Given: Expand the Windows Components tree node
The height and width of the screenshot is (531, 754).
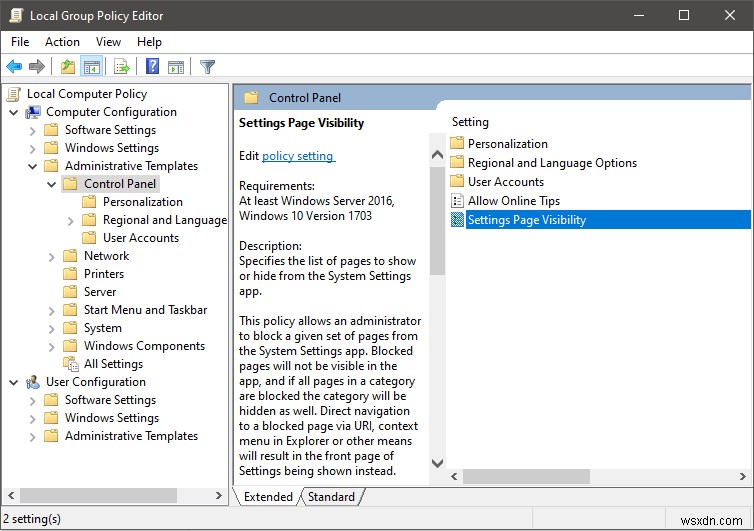Looking at the screenshot, I should click(x=52, y=346).
